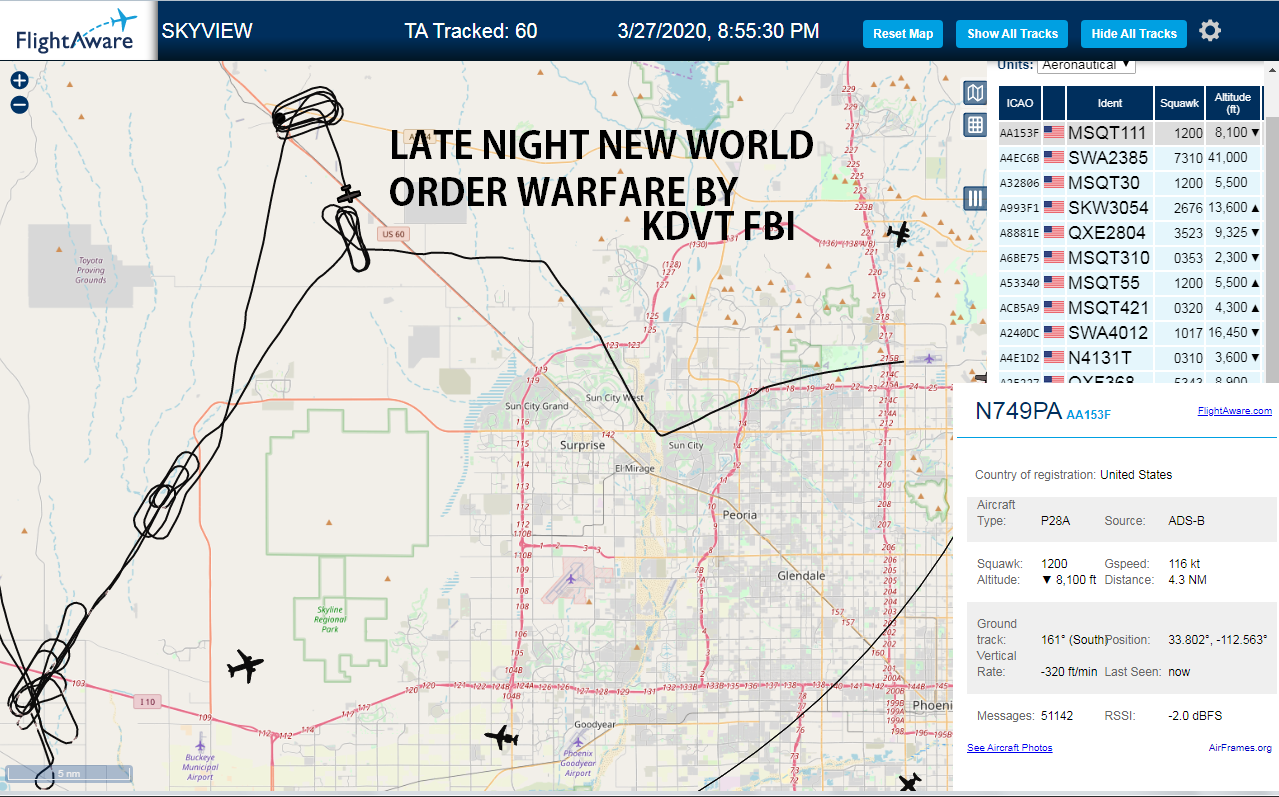Click the SKYVIEW title
The image size is (1279, 797).
207,31
